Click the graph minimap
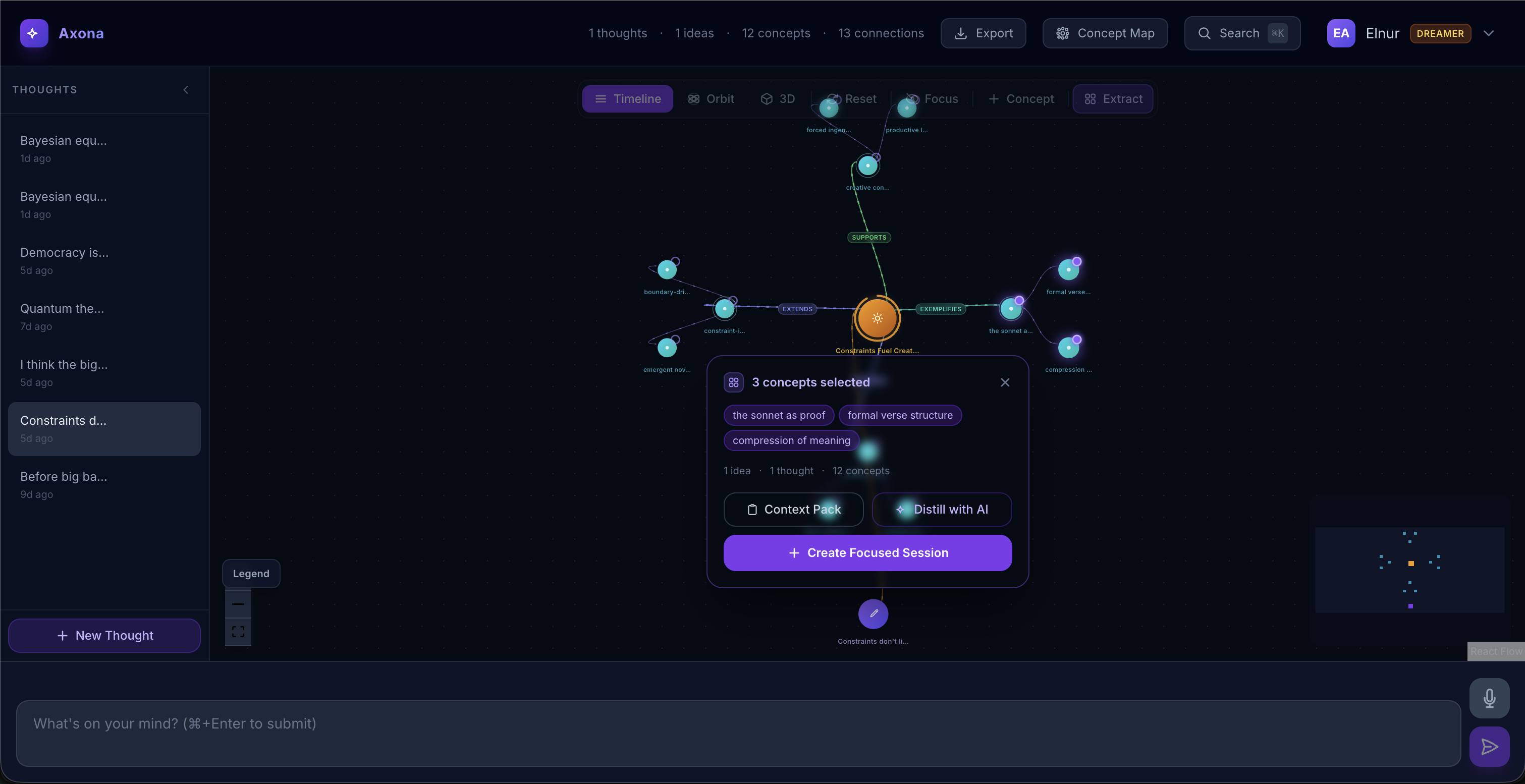Image resolution: width=1525 pixels, height=784 pixels. 1409,570
